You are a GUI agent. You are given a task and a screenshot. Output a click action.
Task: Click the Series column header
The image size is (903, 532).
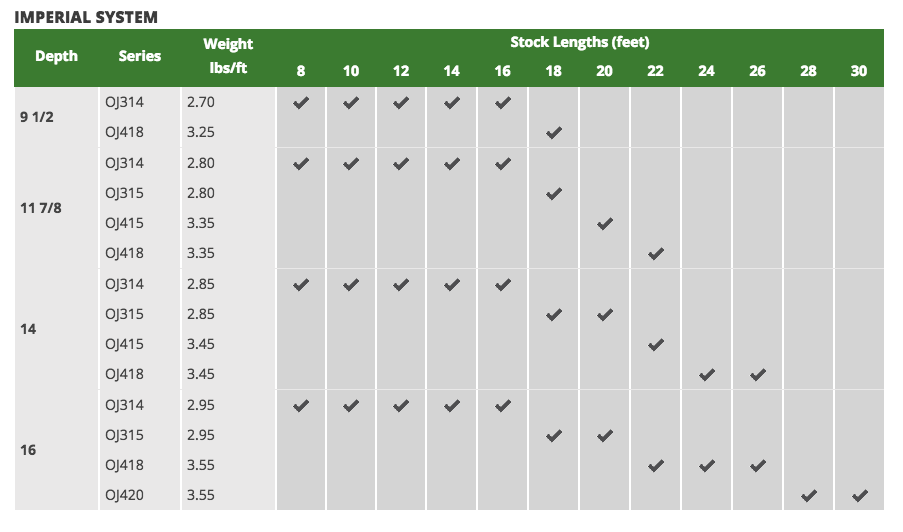click(139, 56)
